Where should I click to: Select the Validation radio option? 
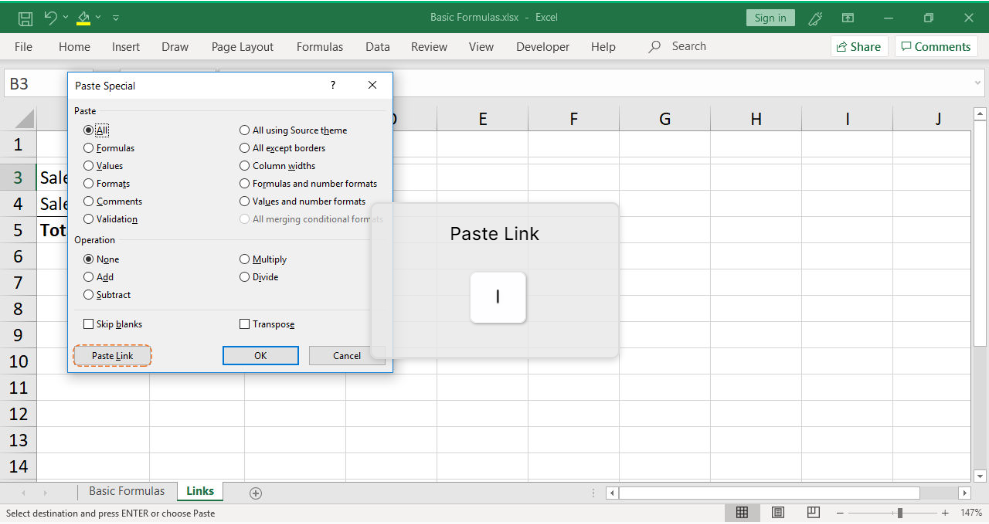(110, 219)
